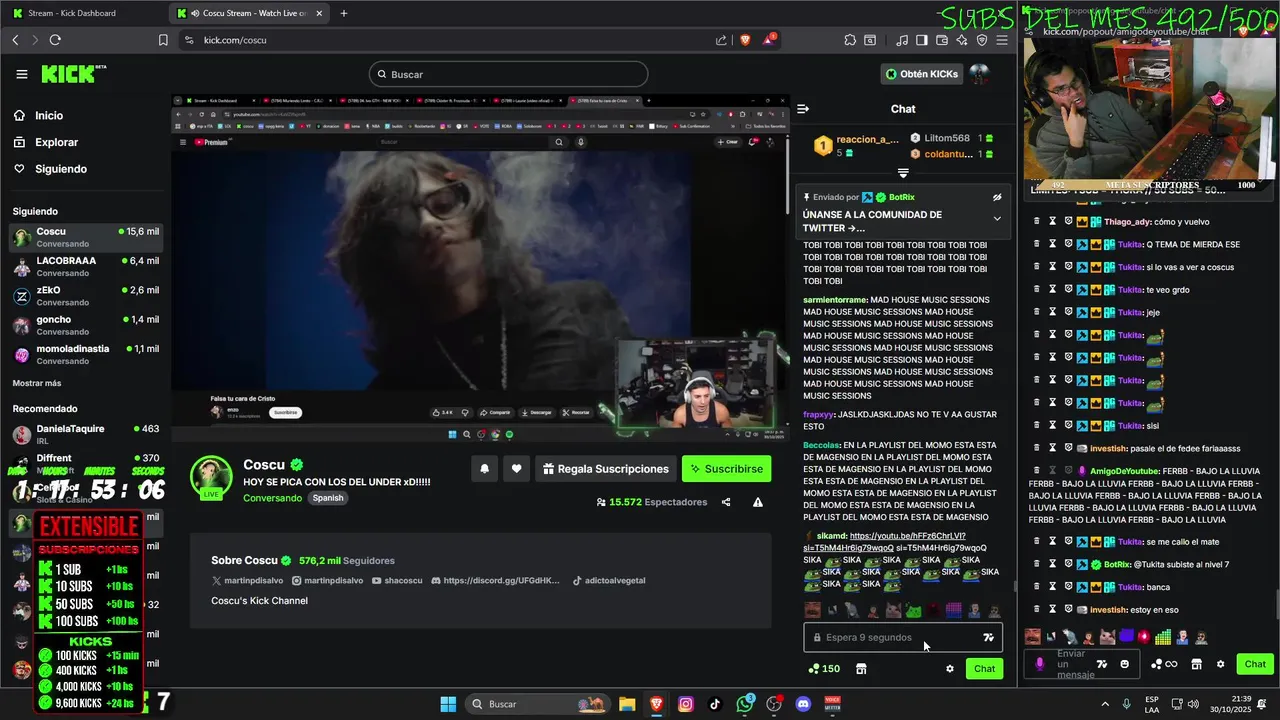Screen dimensions: 1280x720
Task: Click the Kick logo
Action: 72,74
